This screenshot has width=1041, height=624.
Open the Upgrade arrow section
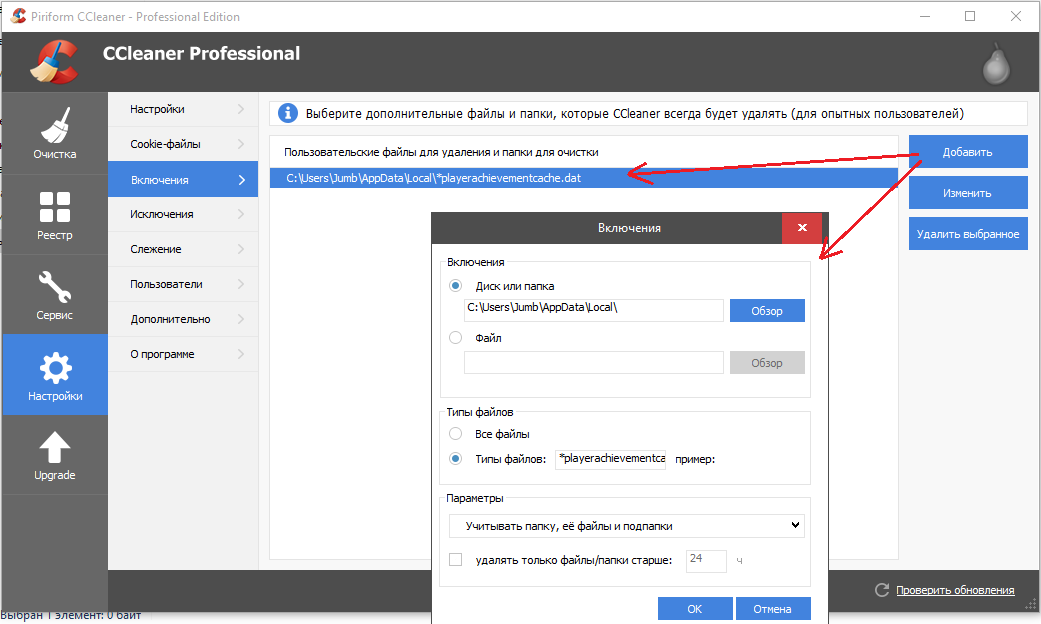point(54,455)
